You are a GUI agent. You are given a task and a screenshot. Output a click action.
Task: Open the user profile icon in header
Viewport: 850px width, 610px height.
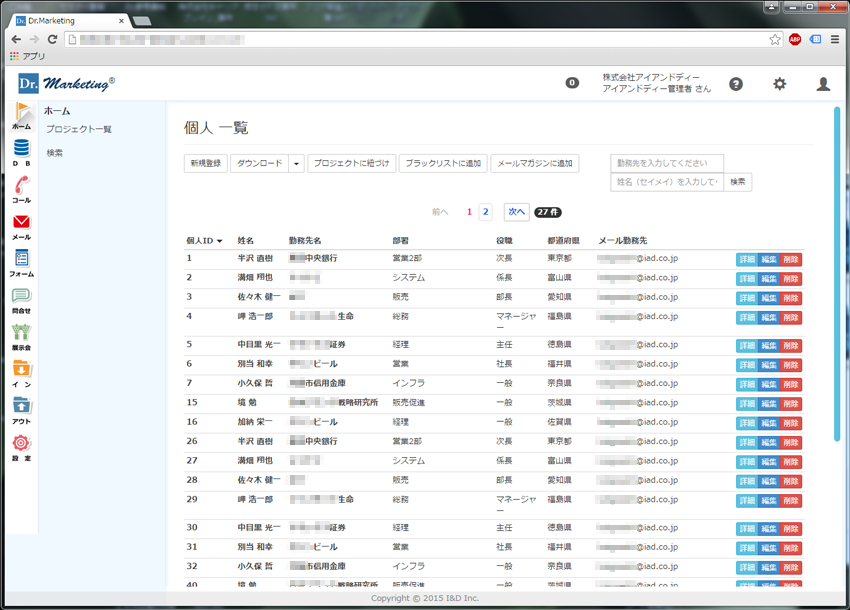[823, 84]
